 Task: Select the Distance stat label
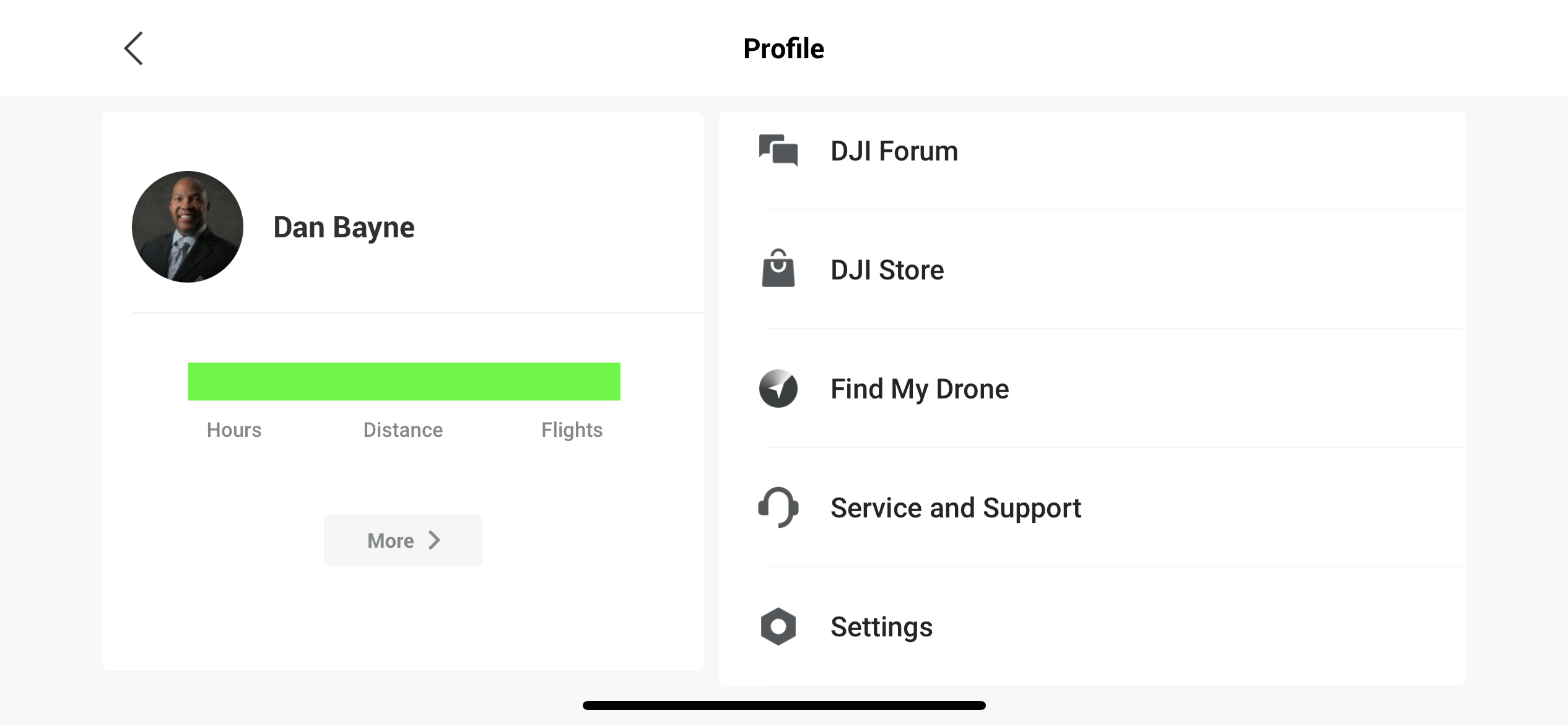[x=403, y=430]
